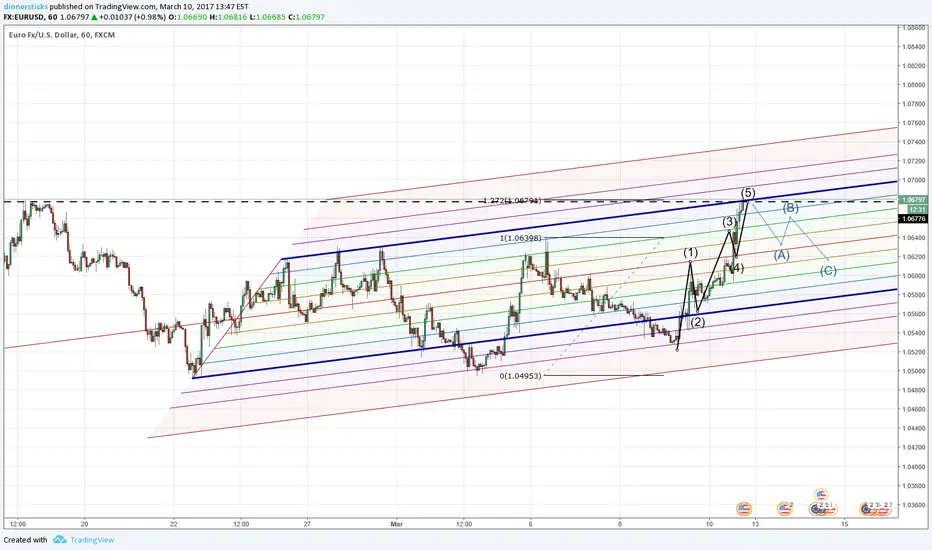Click the +0.01037 (+0.98%) change value
932x550 pixels.
click(132, 17)
